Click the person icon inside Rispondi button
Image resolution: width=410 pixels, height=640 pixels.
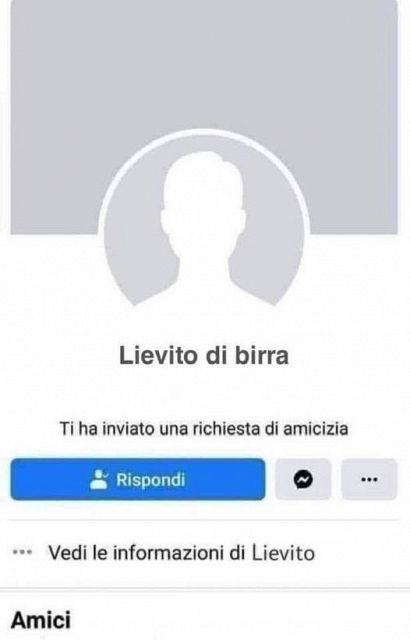(98, 479)
